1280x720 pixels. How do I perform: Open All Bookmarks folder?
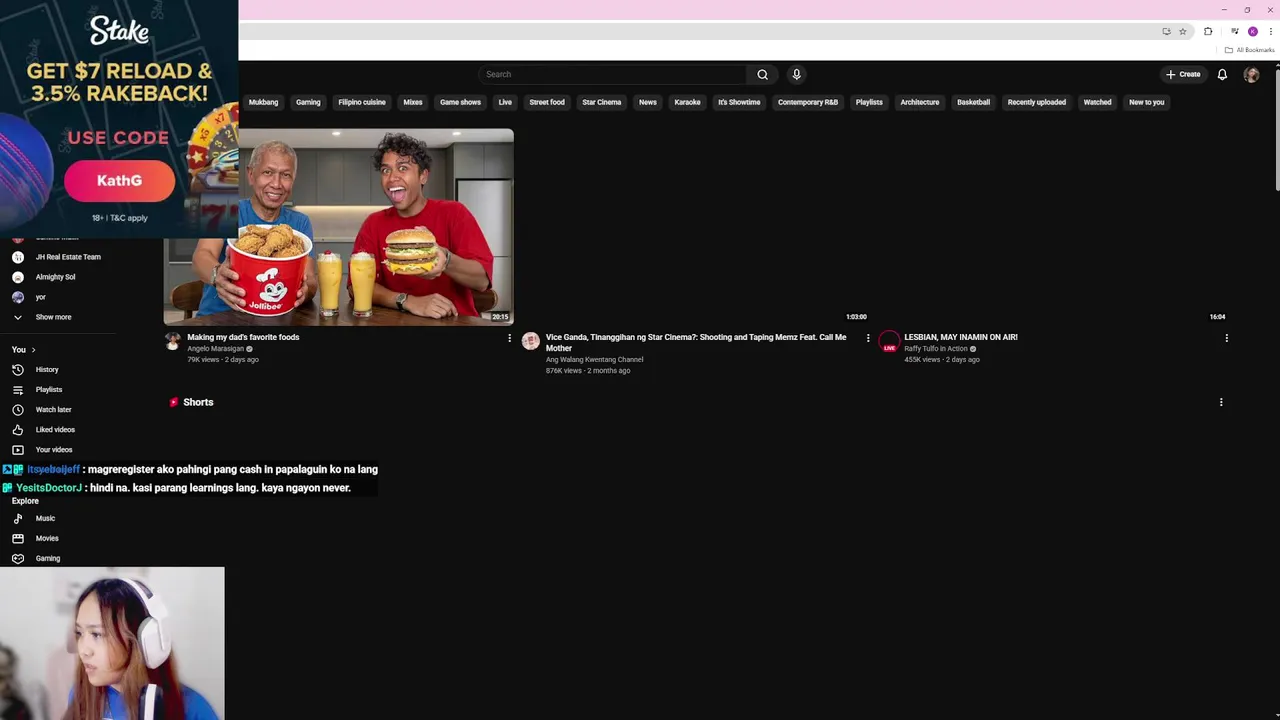click(1250, 50)
